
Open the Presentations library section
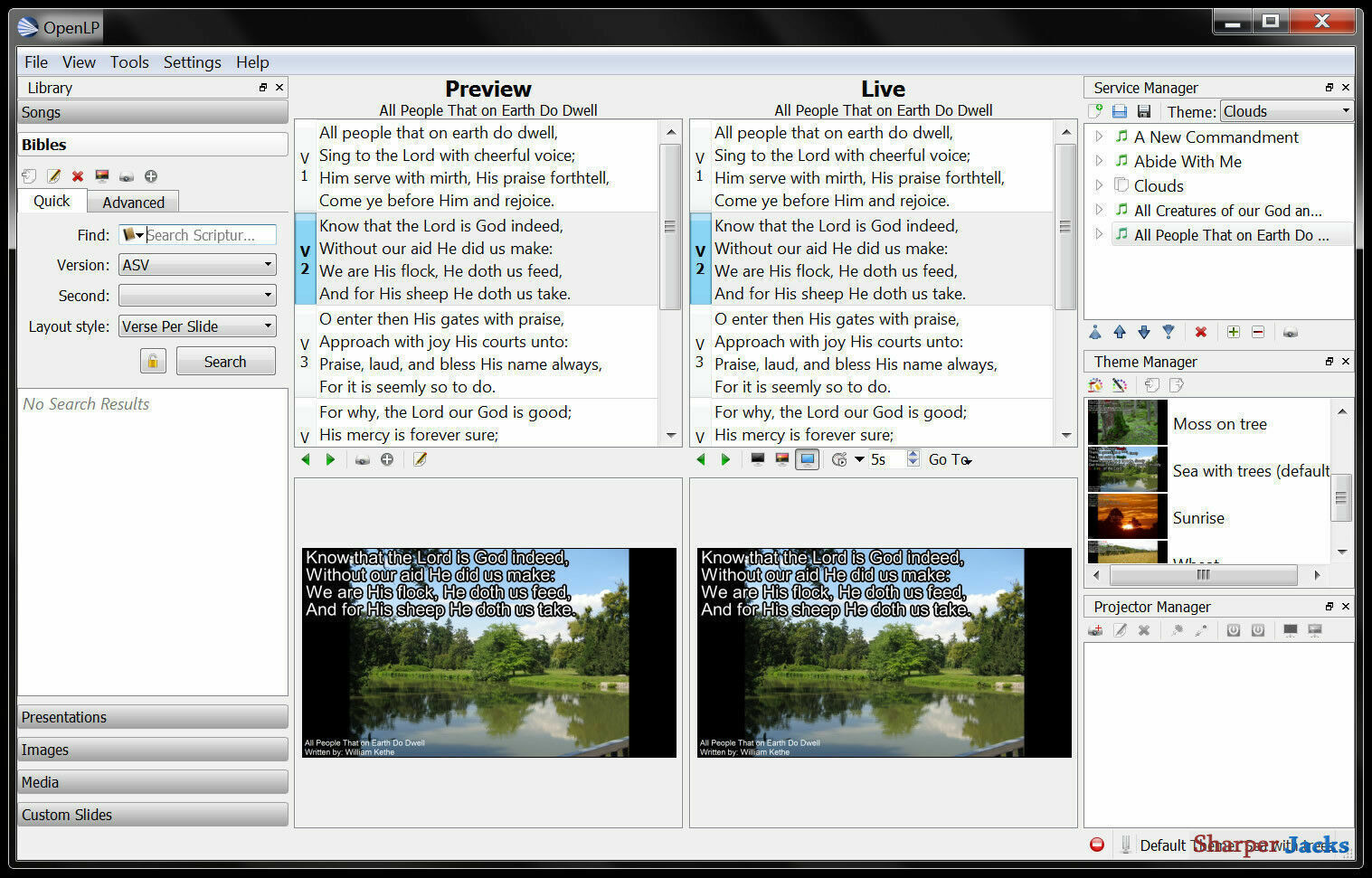153,717
